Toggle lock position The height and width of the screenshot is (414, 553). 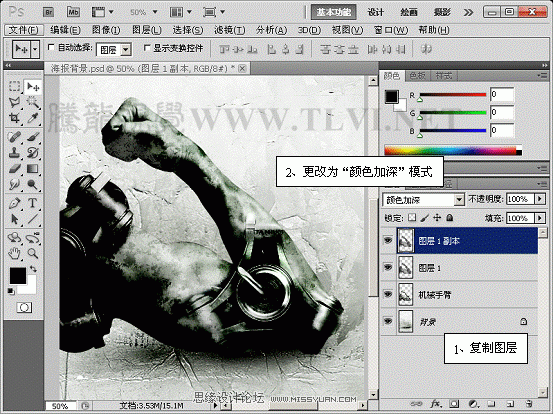[437, 218]
